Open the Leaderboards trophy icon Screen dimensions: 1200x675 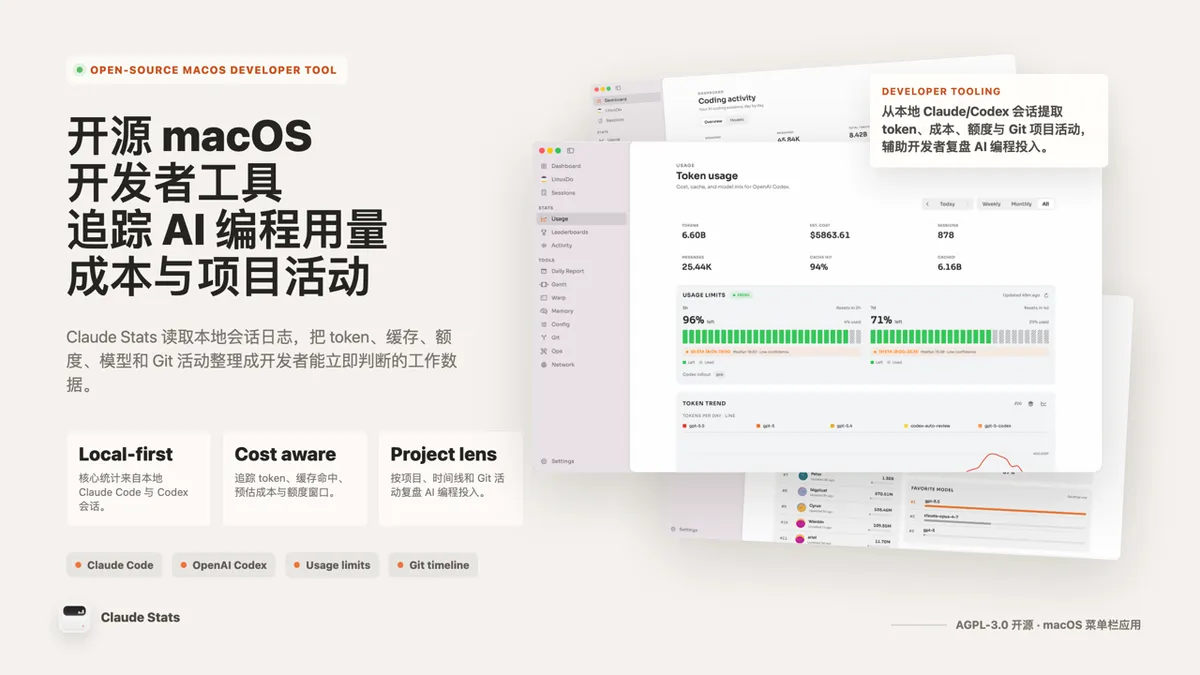544,232
